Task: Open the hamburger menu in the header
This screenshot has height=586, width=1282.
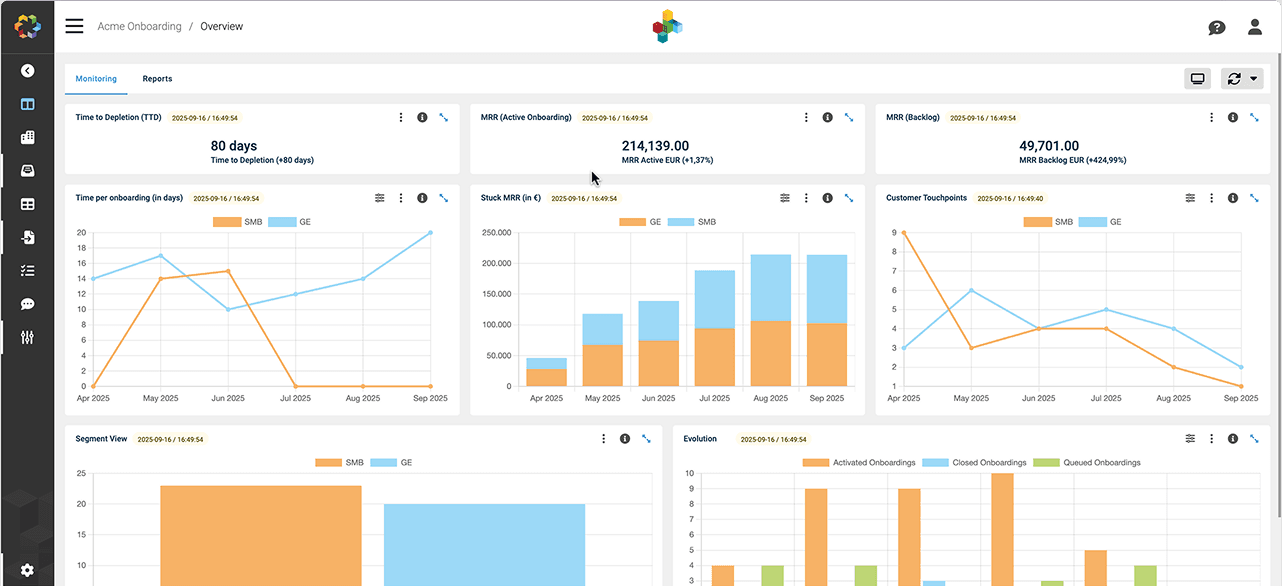Action: tap(74, 26)
